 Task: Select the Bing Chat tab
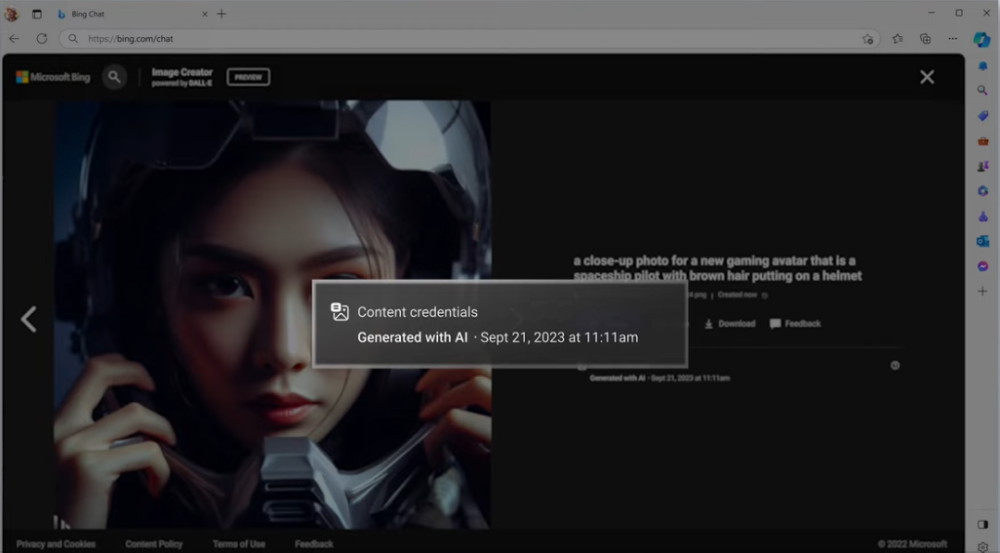point(133,13)
